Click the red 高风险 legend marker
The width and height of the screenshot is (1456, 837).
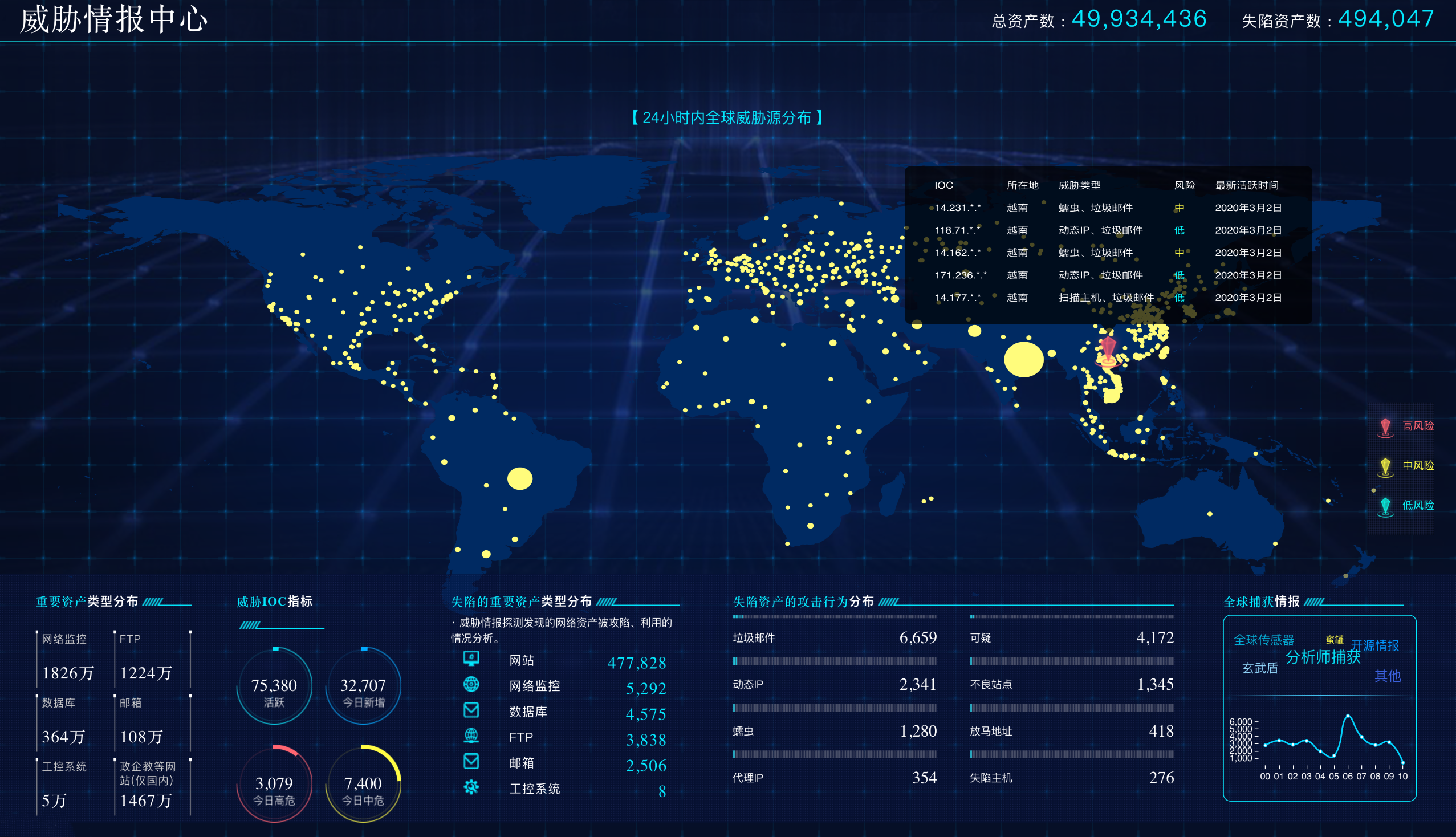click(1385, 428)
